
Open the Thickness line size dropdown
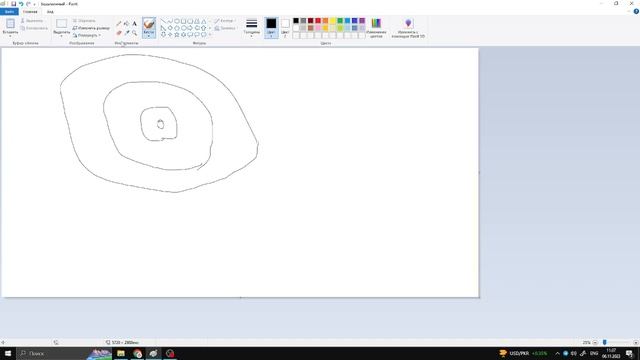[x=252, y=28]
